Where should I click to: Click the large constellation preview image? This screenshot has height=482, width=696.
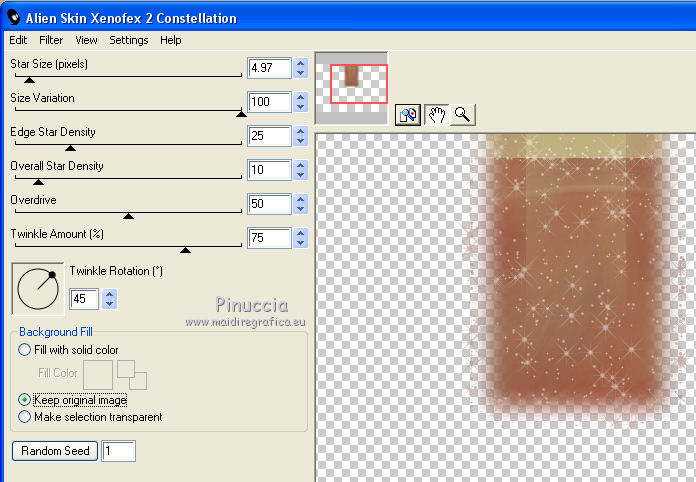pos(506,308)
